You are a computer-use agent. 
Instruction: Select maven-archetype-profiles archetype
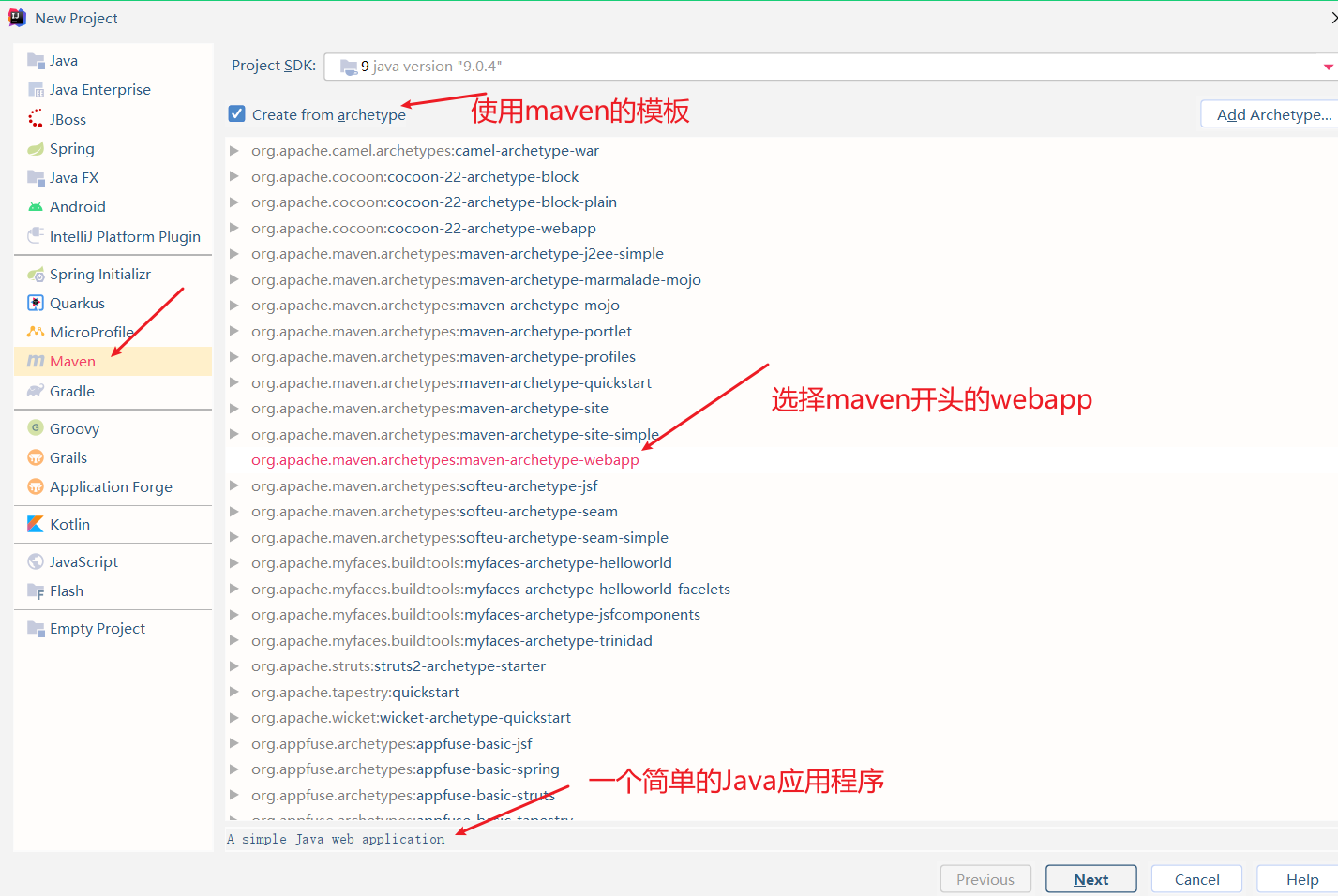(443, 357)
